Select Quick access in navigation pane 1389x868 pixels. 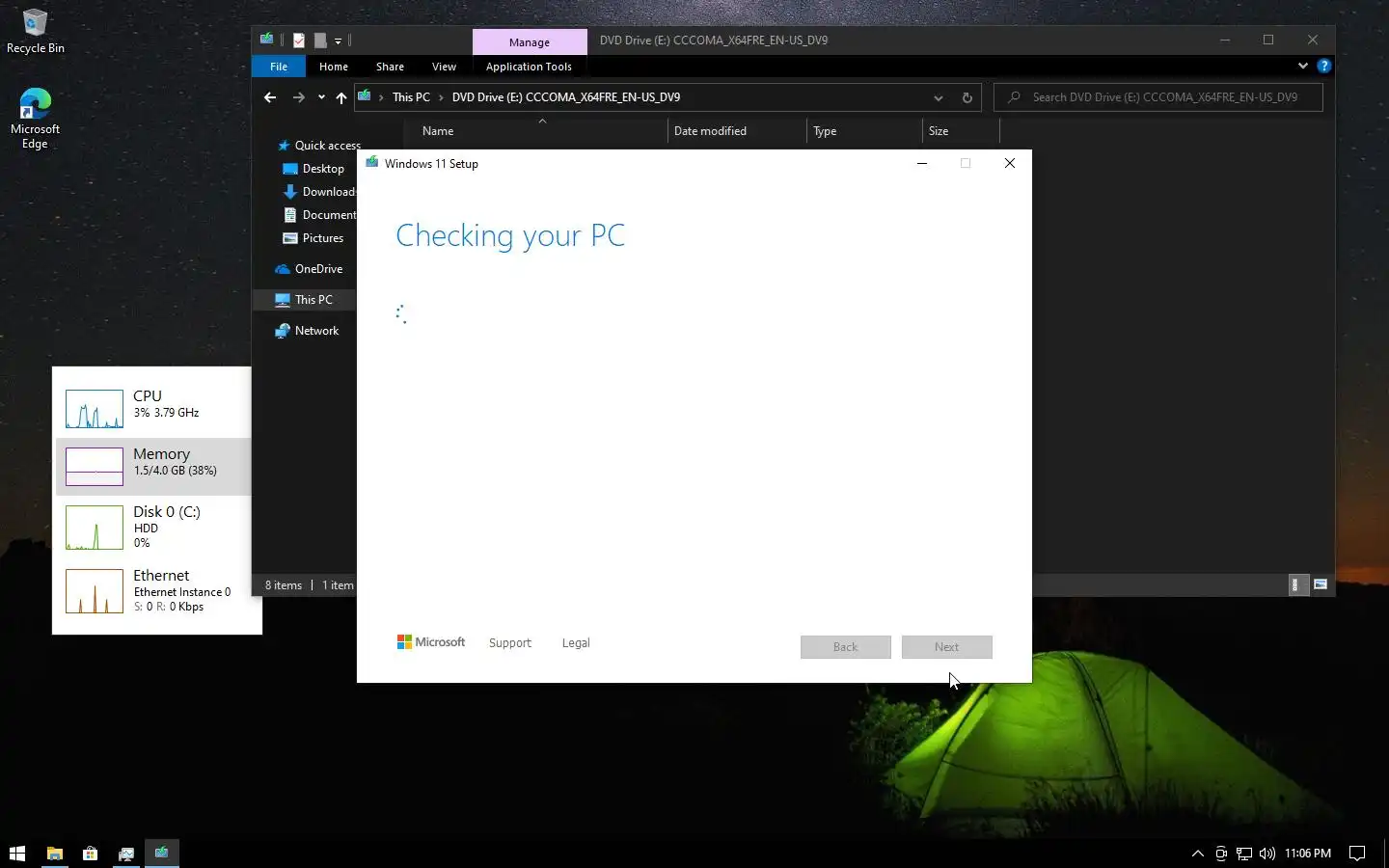pos(319,146)
